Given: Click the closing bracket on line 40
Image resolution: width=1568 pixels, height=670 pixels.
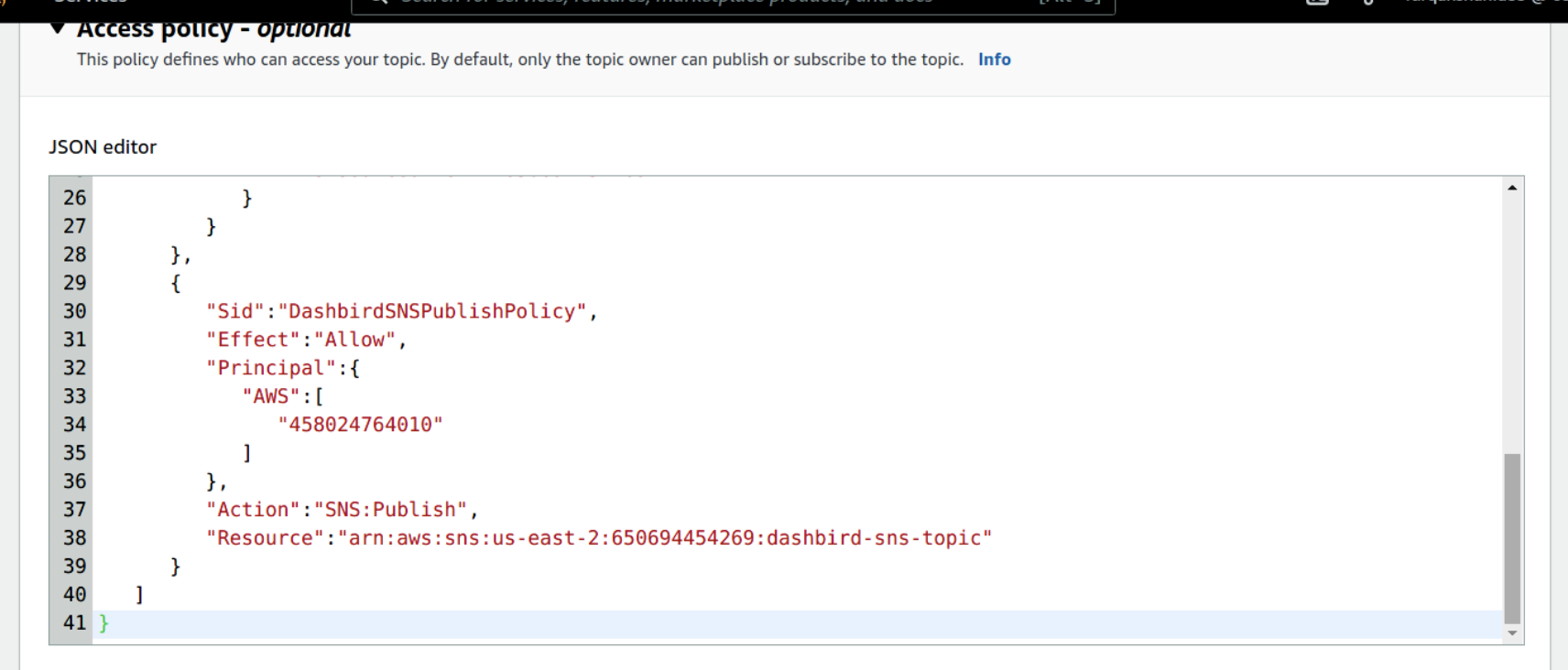Looking at the screenshot, I should tap(139, 595).
